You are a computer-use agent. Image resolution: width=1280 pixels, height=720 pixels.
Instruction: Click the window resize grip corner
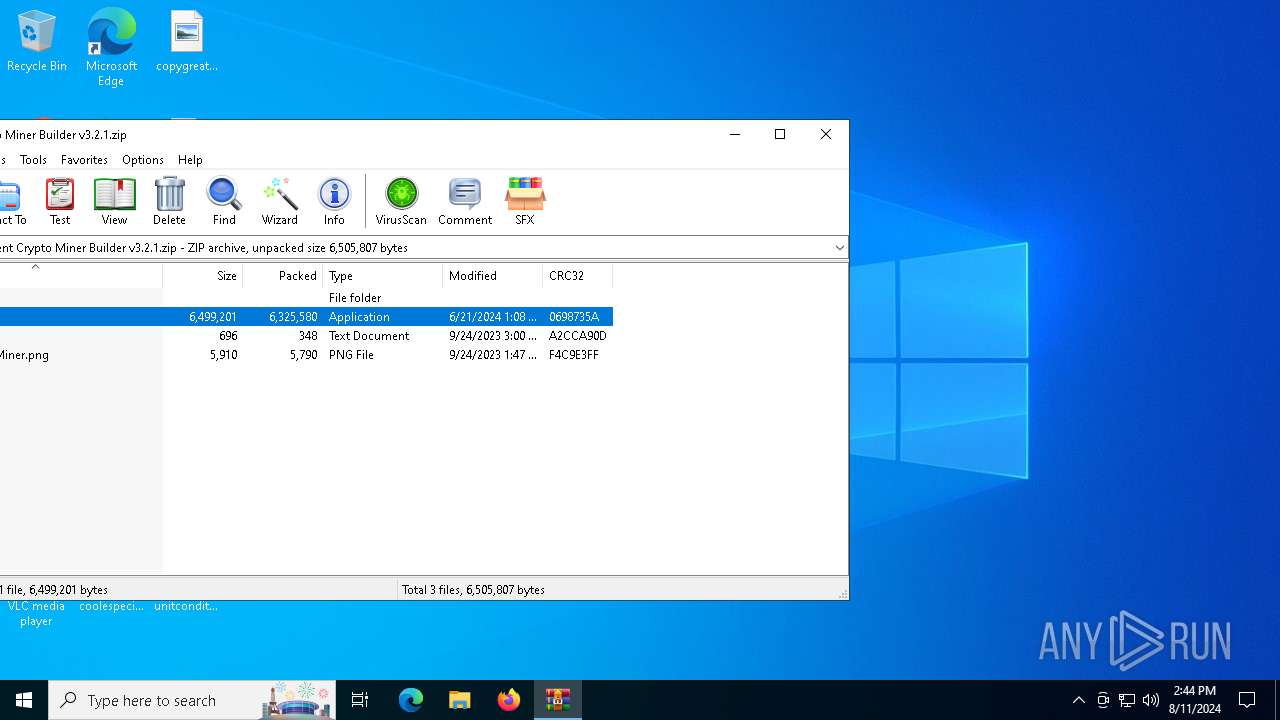[842, 593]
